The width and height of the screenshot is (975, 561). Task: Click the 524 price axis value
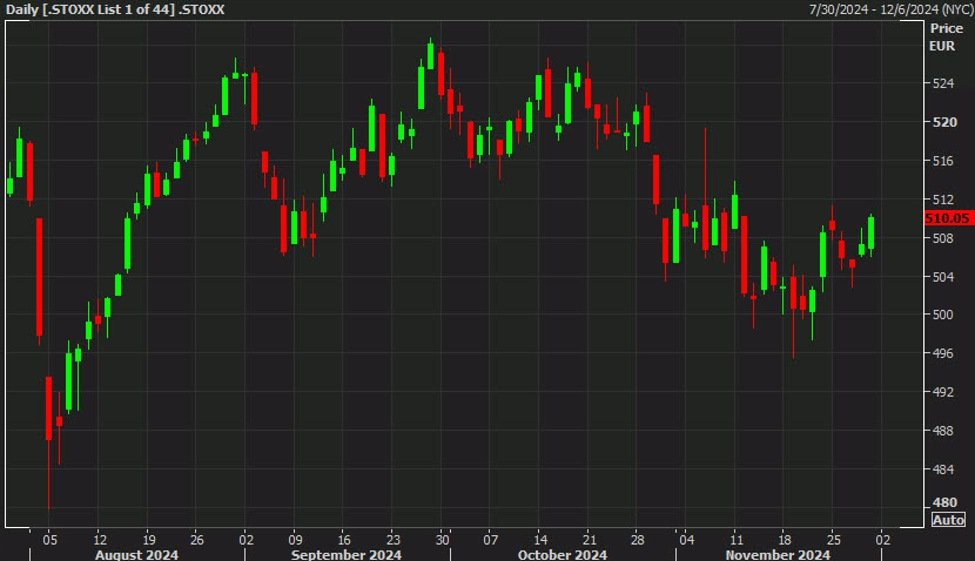click(x=943, y=83)
